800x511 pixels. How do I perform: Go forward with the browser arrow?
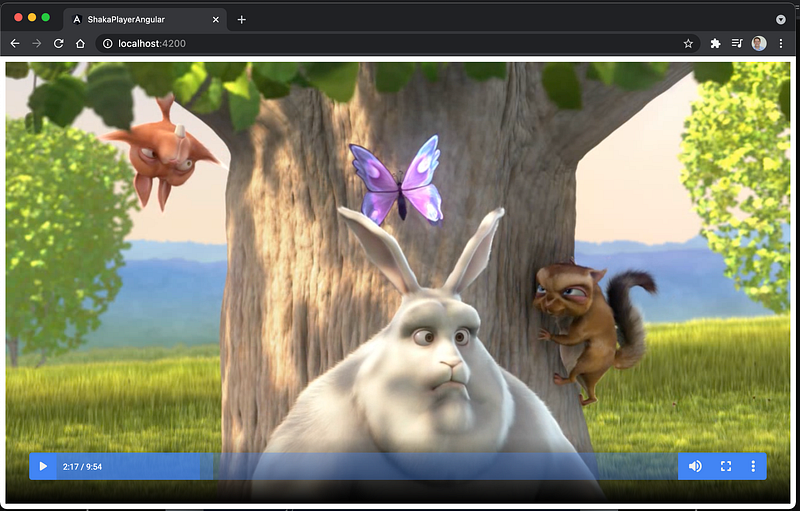pyautogui.click(x=37, y=44)
